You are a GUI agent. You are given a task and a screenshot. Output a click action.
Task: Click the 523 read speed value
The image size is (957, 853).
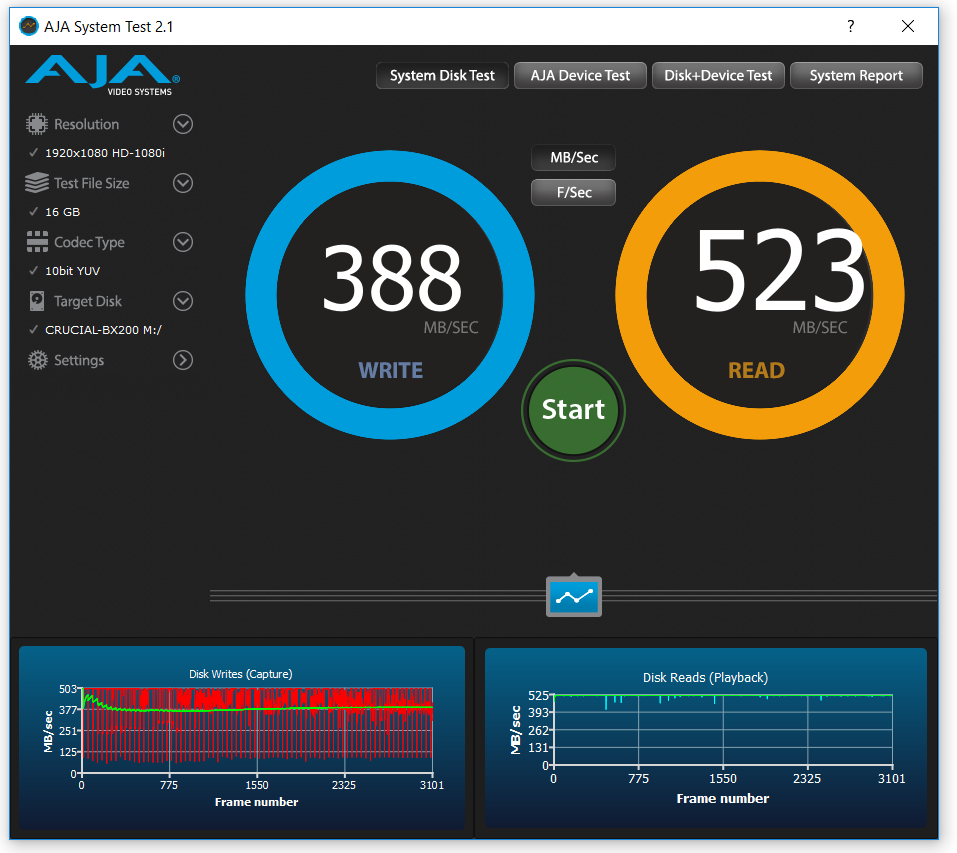[x=779, y=269]
